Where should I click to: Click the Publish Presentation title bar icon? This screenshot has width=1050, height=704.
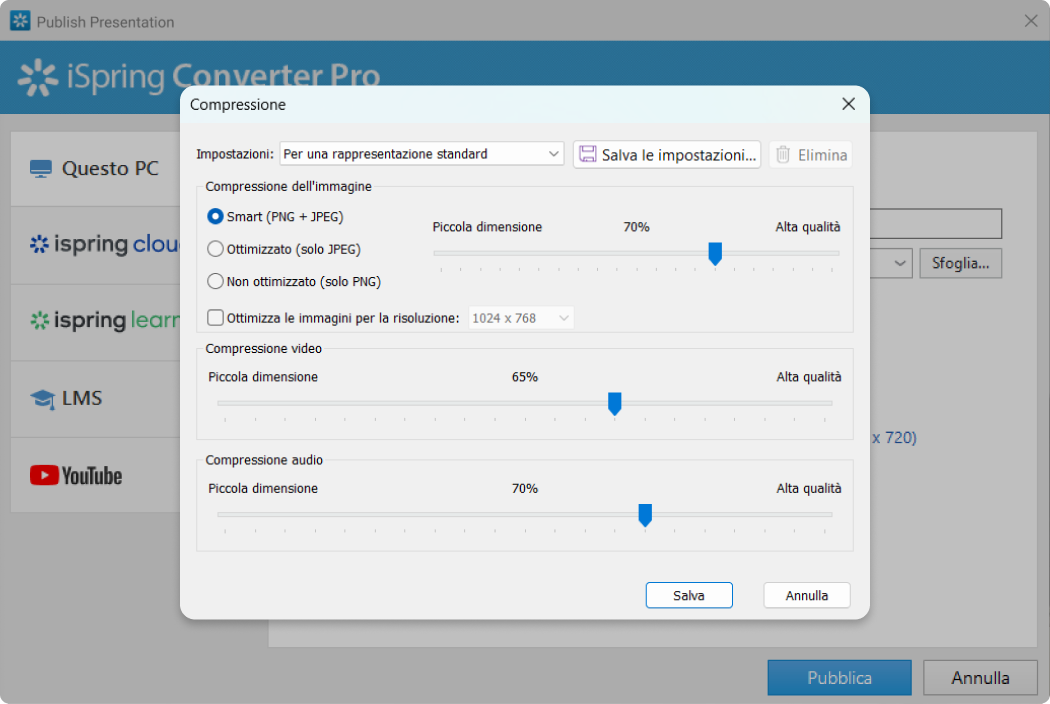(20, 21)
